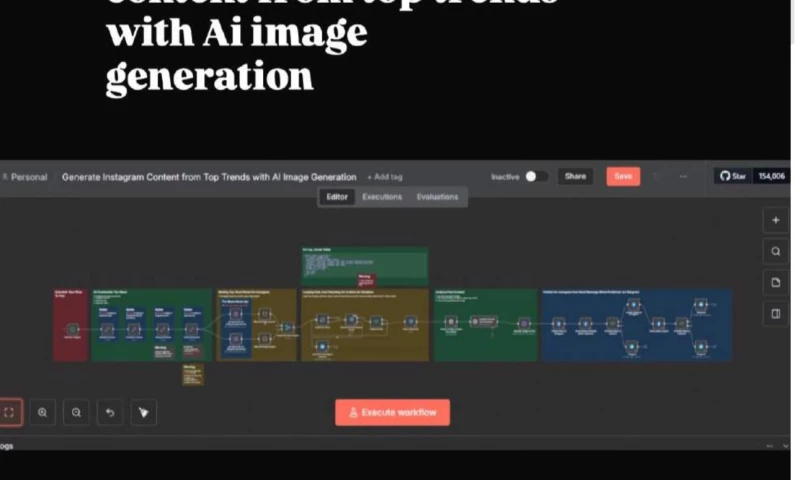
Task: Select the wide AI agent node in green analysis section
Action: point(483,321)
